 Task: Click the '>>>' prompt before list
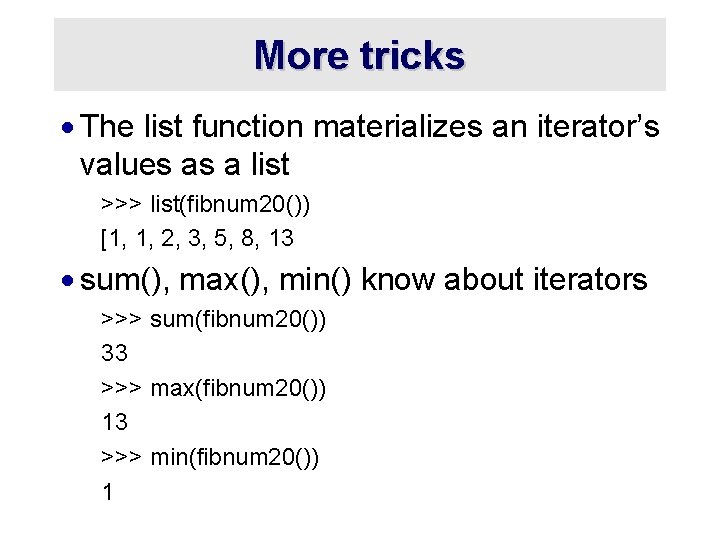coord(121,204)
